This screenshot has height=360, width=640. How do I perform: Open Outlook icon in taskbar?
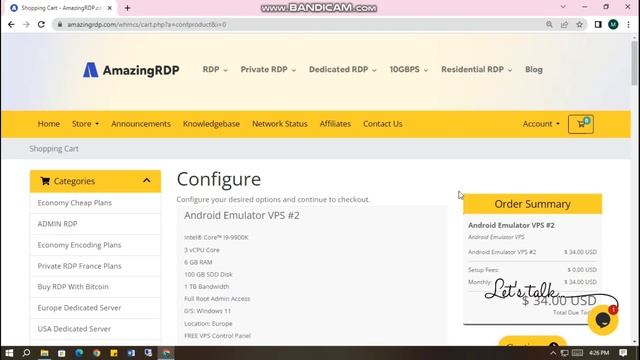pos(131,353)
